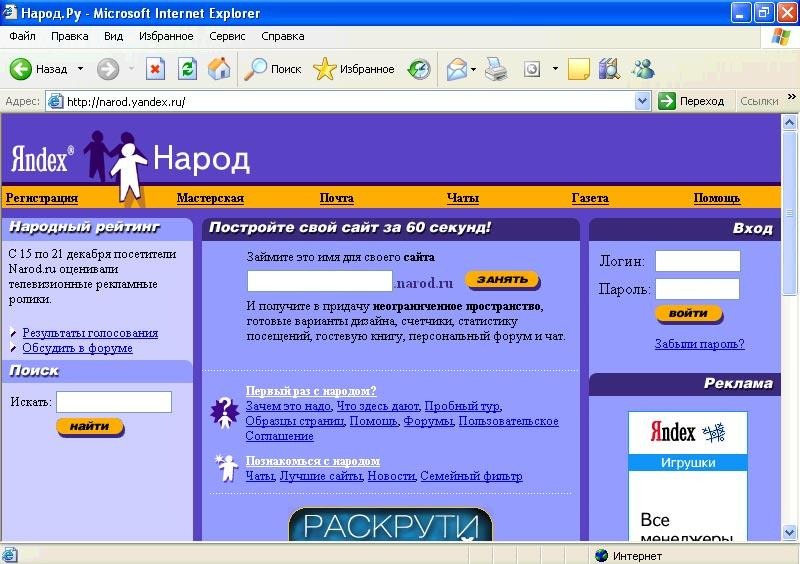800x564 pixels.
Task: Open the Почта tab
Action: click(336, 198)
